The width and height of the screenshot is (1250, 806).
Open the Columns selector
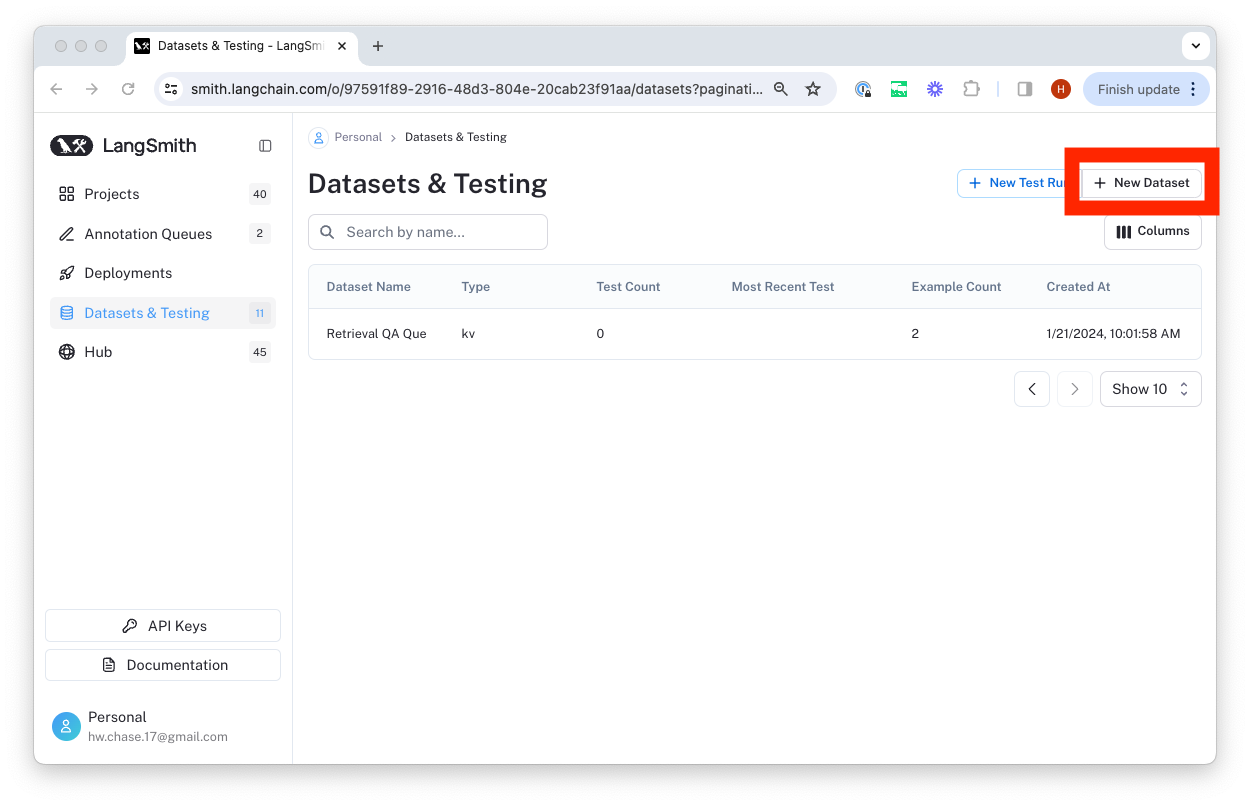(1153, 231)
